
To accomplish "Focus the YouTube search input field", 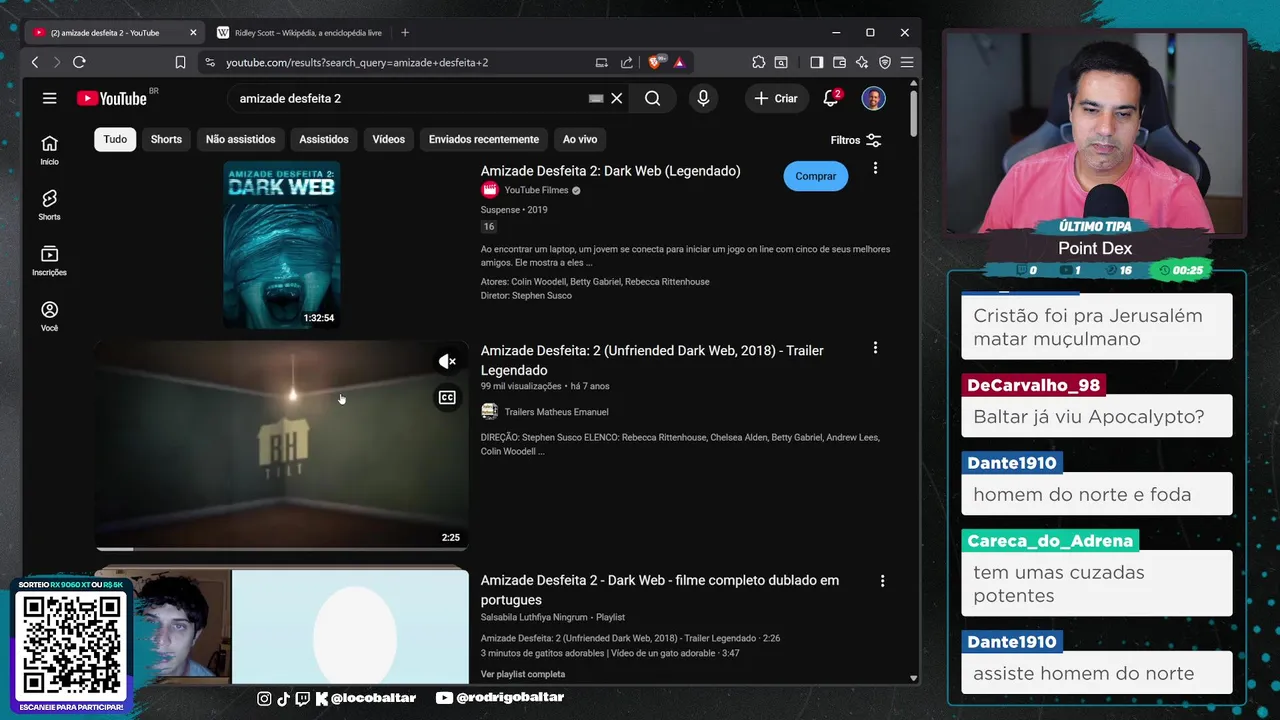I will click(x=410, y=98).
